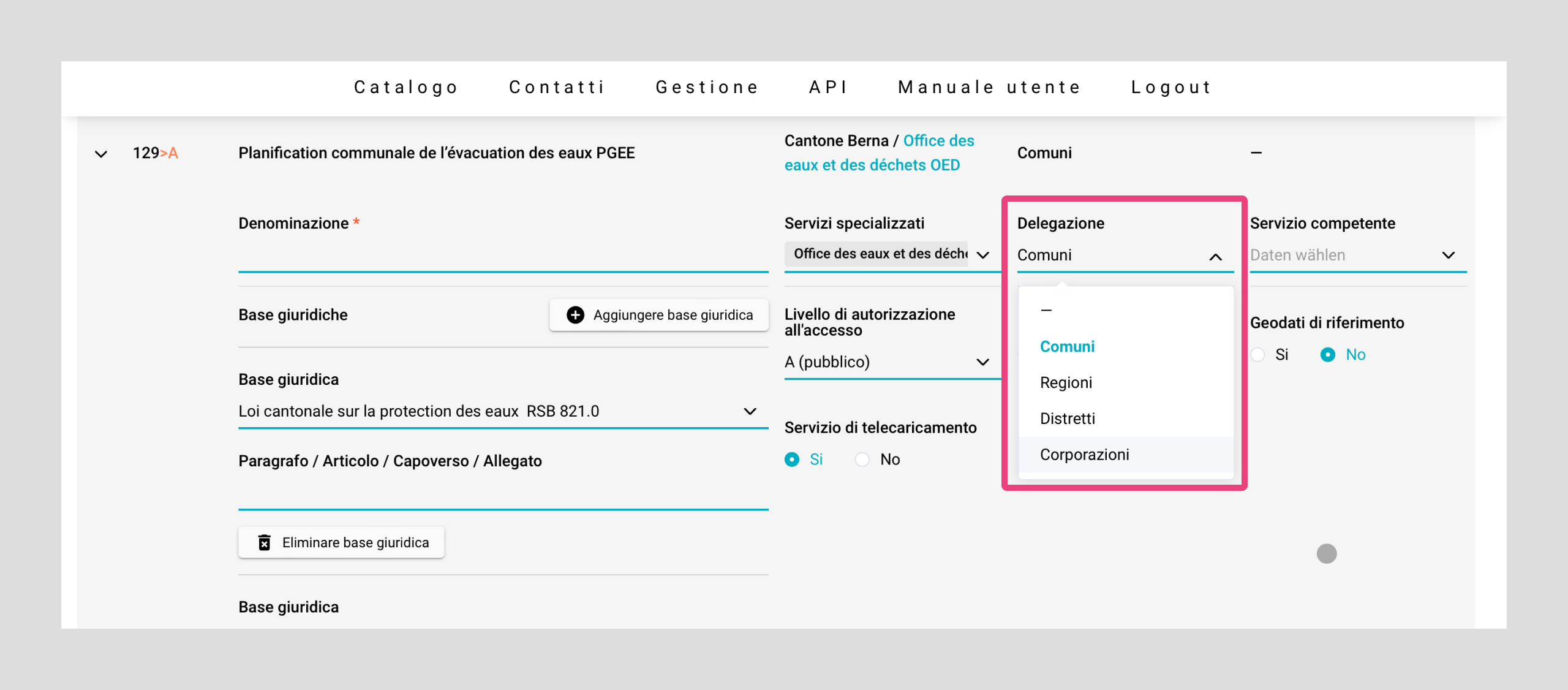1568x690 pixels.
Task: Expand the Base giuridica law selector arrow
Action: click(x=750, y=411)
